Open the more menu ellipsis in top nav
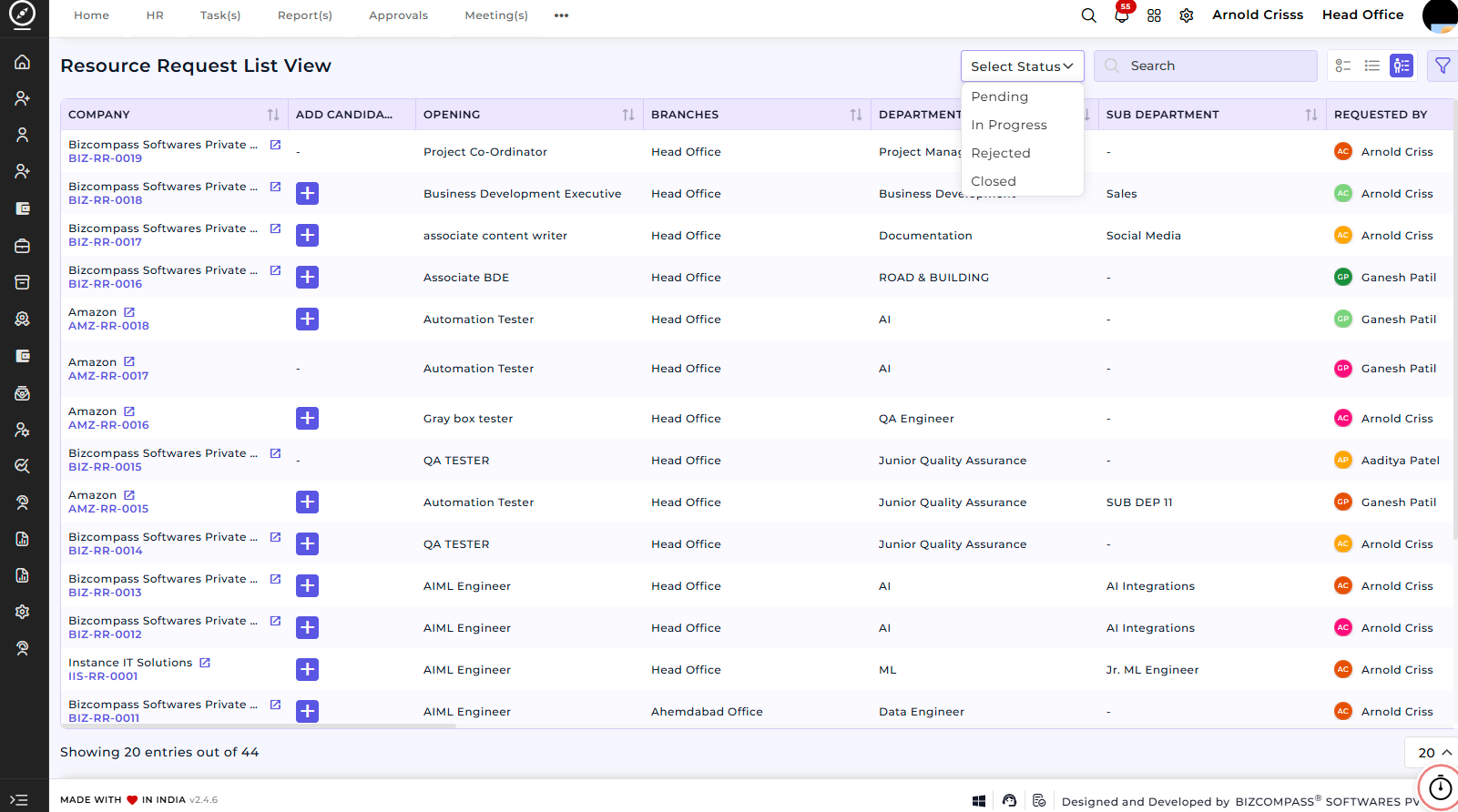 (x=561, y=15)
